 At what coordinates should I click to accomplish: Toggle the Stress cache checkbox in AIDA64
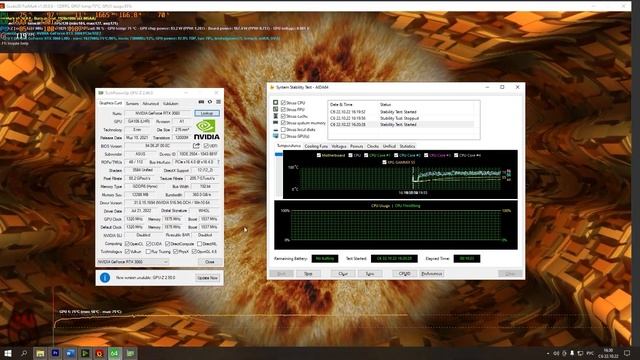[283, 116]
